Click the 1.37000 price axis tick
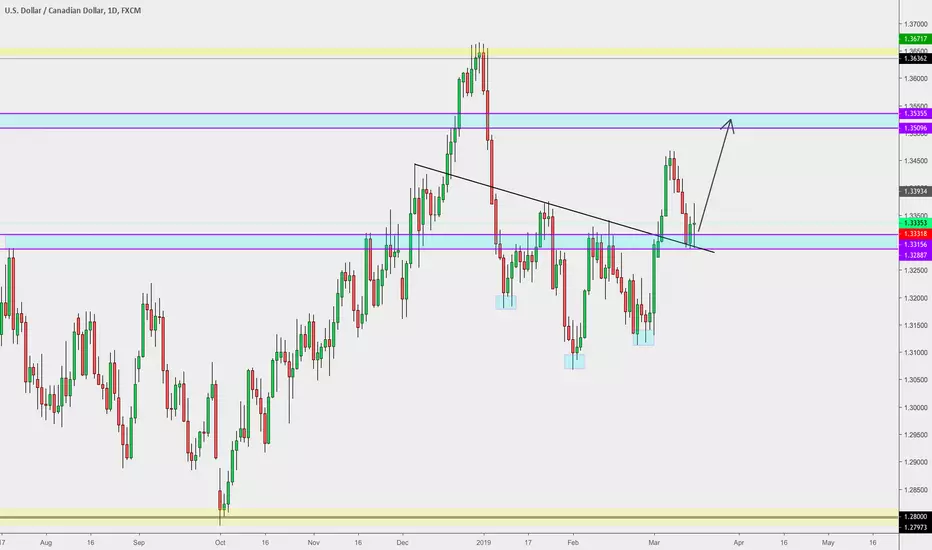Viewport: 932px width, 550px height. [915, 24]
